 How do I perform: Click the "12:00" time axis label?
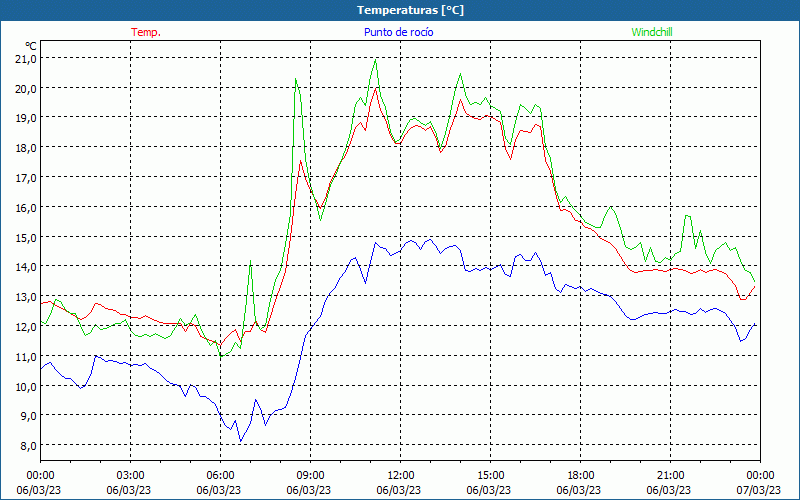point(400,475)
